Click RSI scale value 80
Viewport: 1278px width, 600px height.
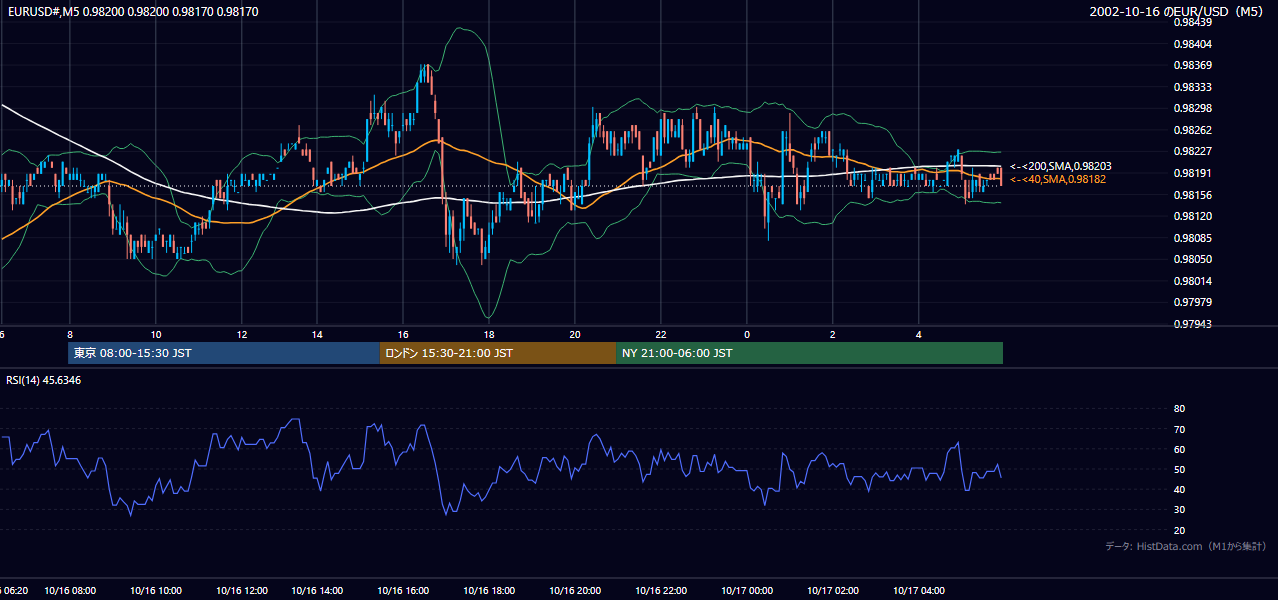1179,409
